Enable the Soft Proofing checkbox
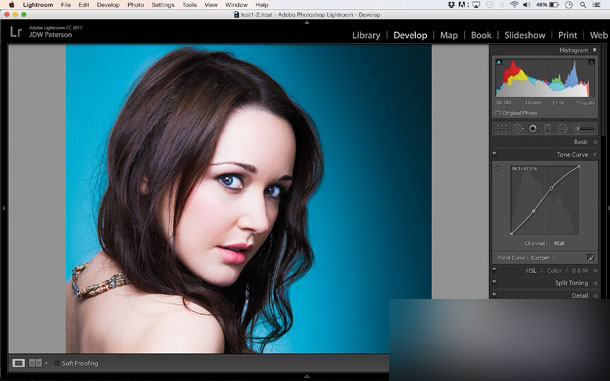This screenshot has height=381, width=610. 57,363
